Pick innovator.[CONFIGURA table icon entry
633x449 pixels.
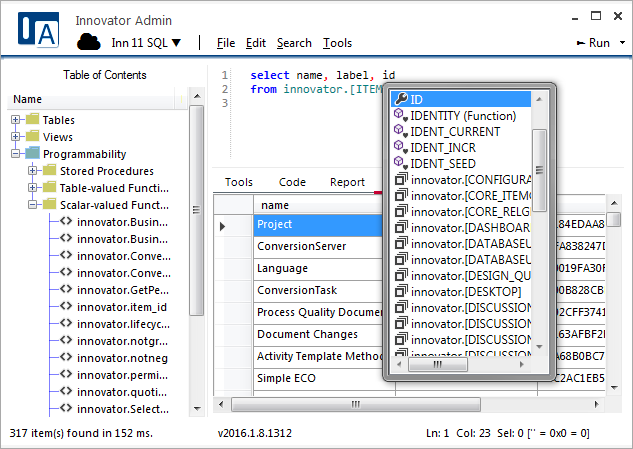[x=461, y=180]
